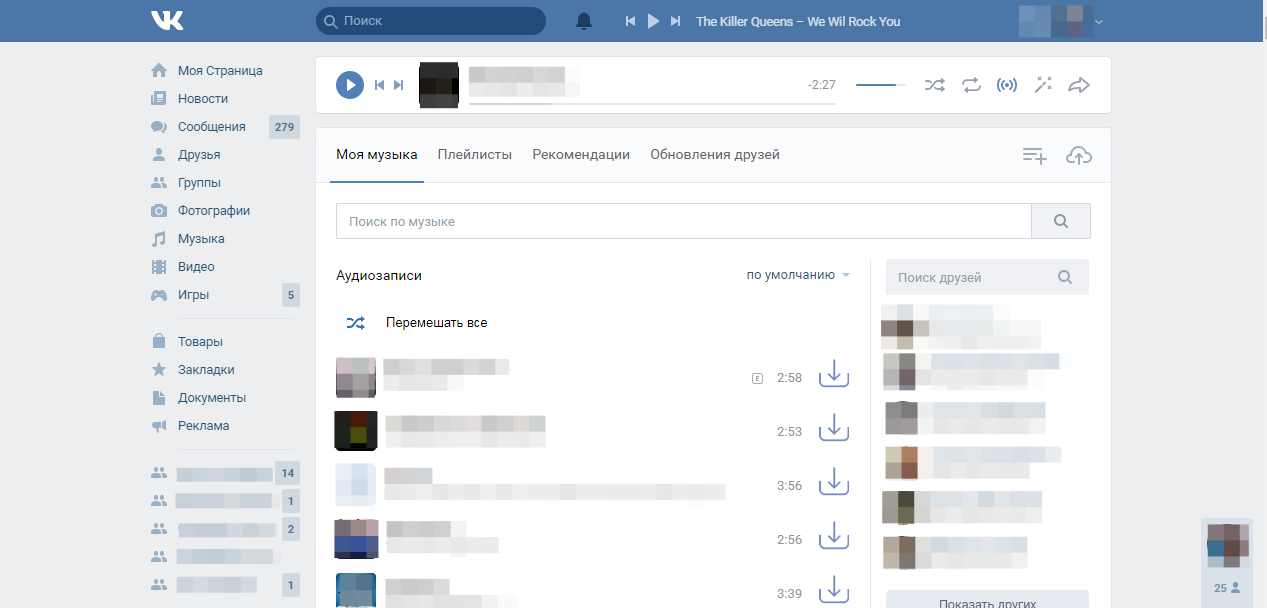Skip to the next track in the top bar

tap(674, 20)
